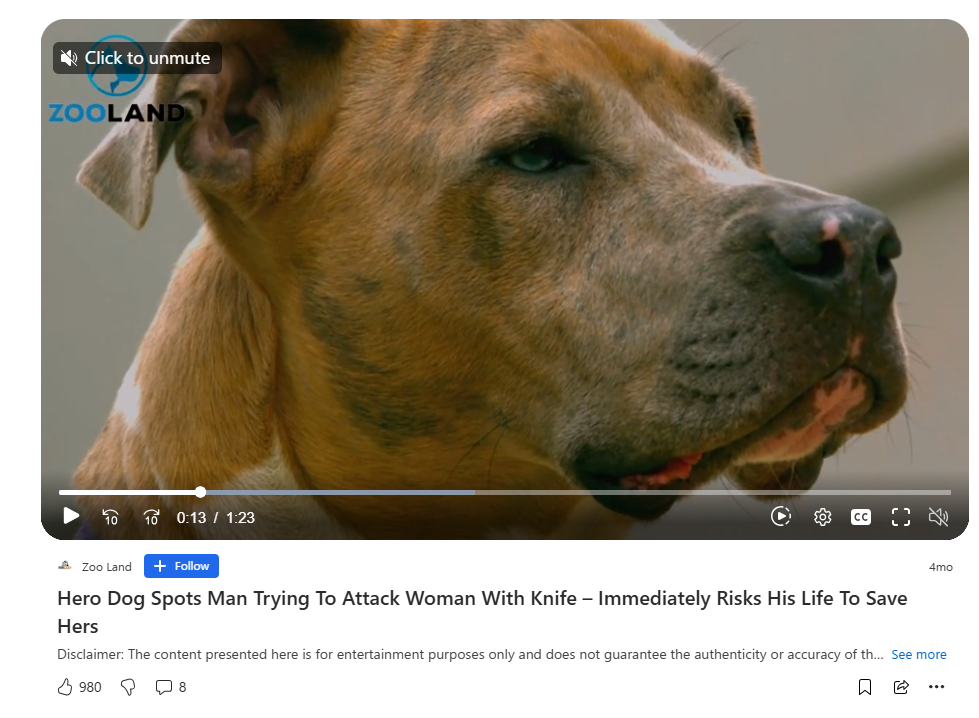Unmute using the speaker icon in controls
The width and height of the screenshot is (979, 718).
pyautogui.click(x=938, y=517)
